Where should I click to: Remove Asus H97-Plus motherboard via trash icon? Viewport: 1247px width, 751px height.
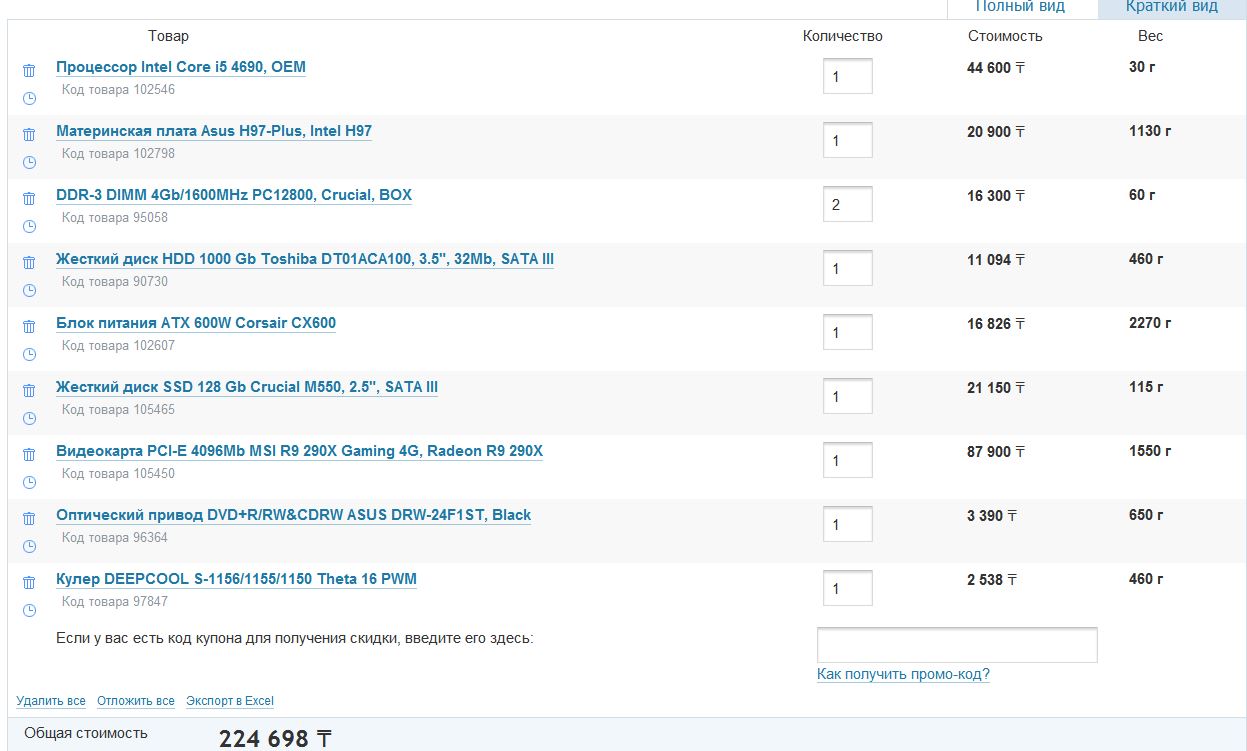click(29, 134)
